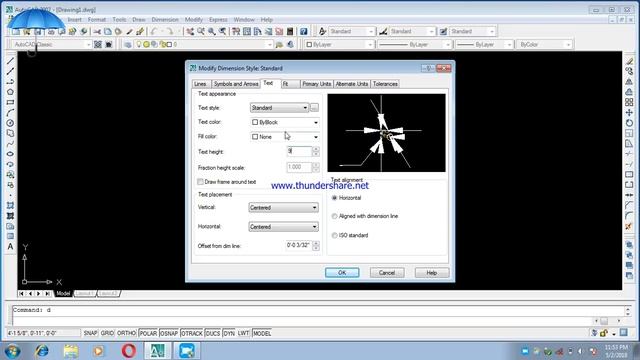Toggle GRID in status bar
The image size is (640, 360).
click(107, 333)
